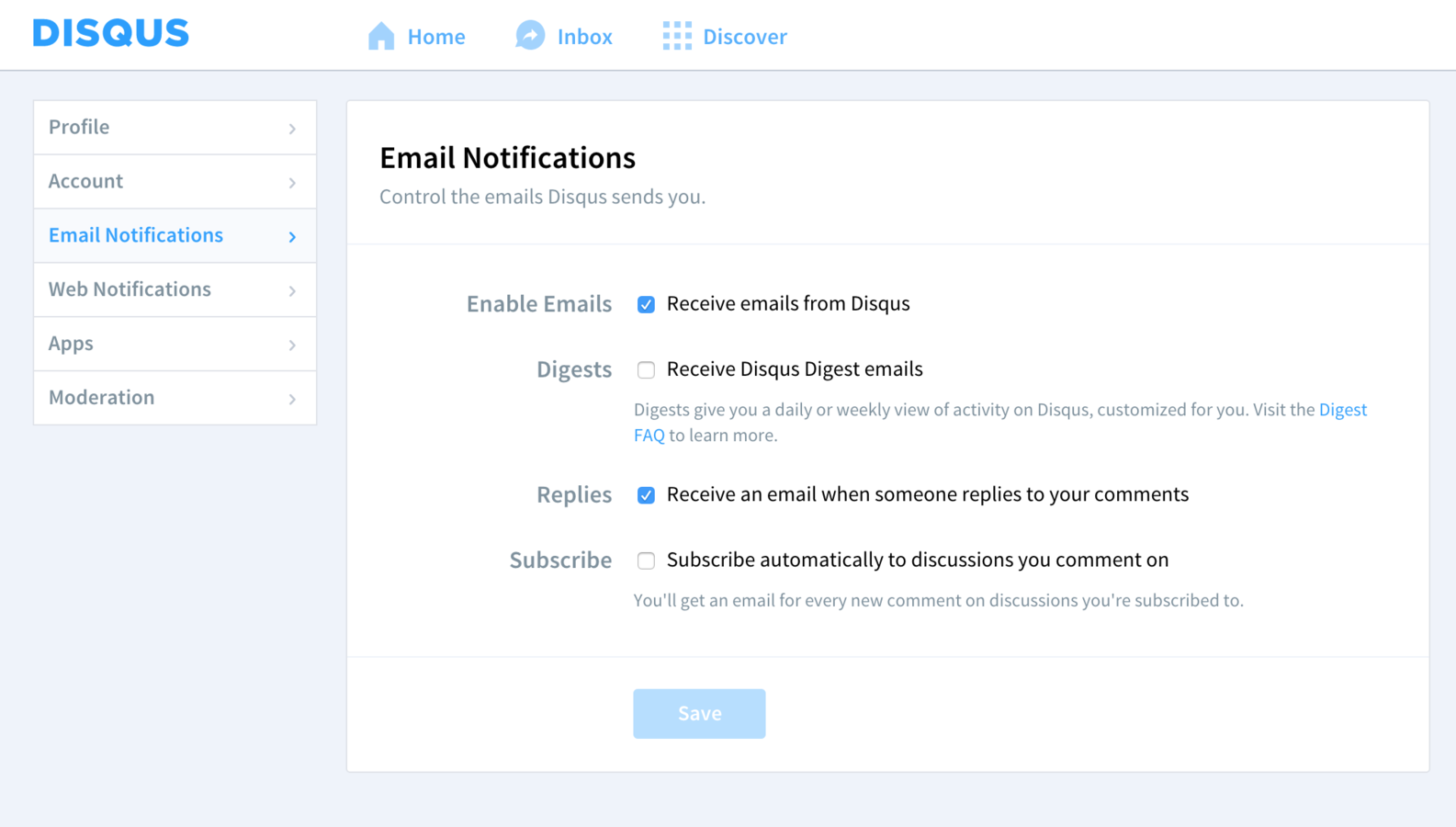Click the chevron beside Apps
This screenshot has width=1456, height=827.
pyautogui.click(x=292, y=346)
